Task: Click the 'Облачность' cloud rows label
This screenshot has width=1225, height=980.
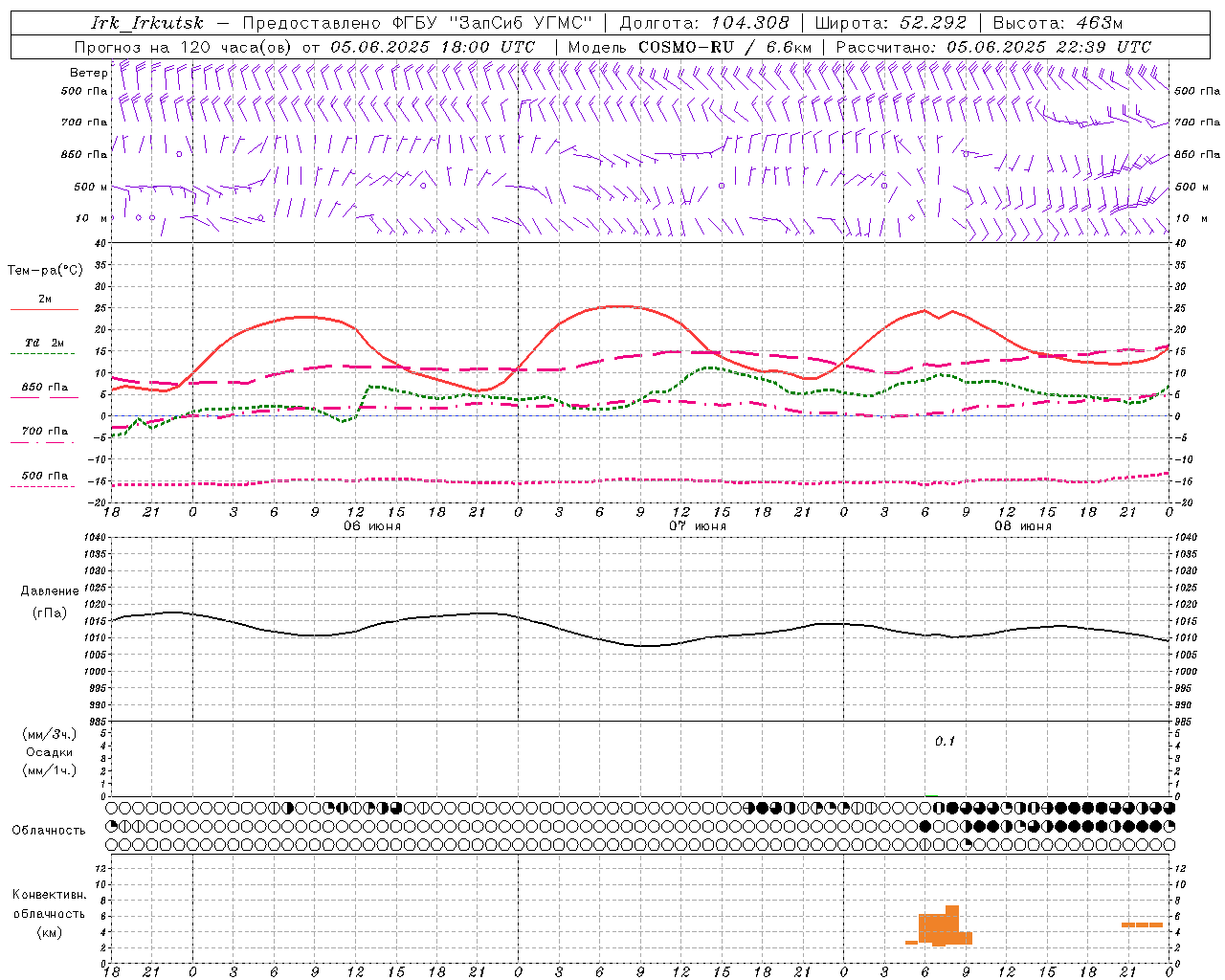Action: (x=49, y=831)
